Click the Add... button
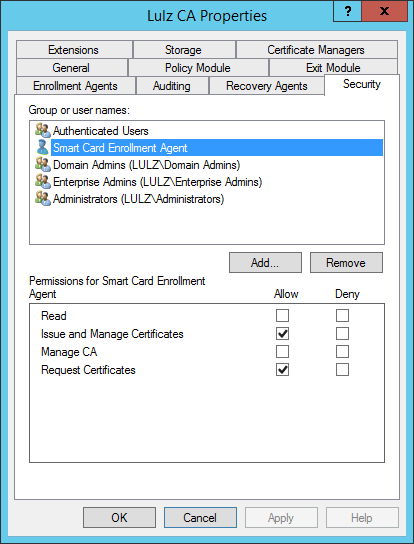The image size is (414, 544). pyautogui.click(x=265, y=263)
